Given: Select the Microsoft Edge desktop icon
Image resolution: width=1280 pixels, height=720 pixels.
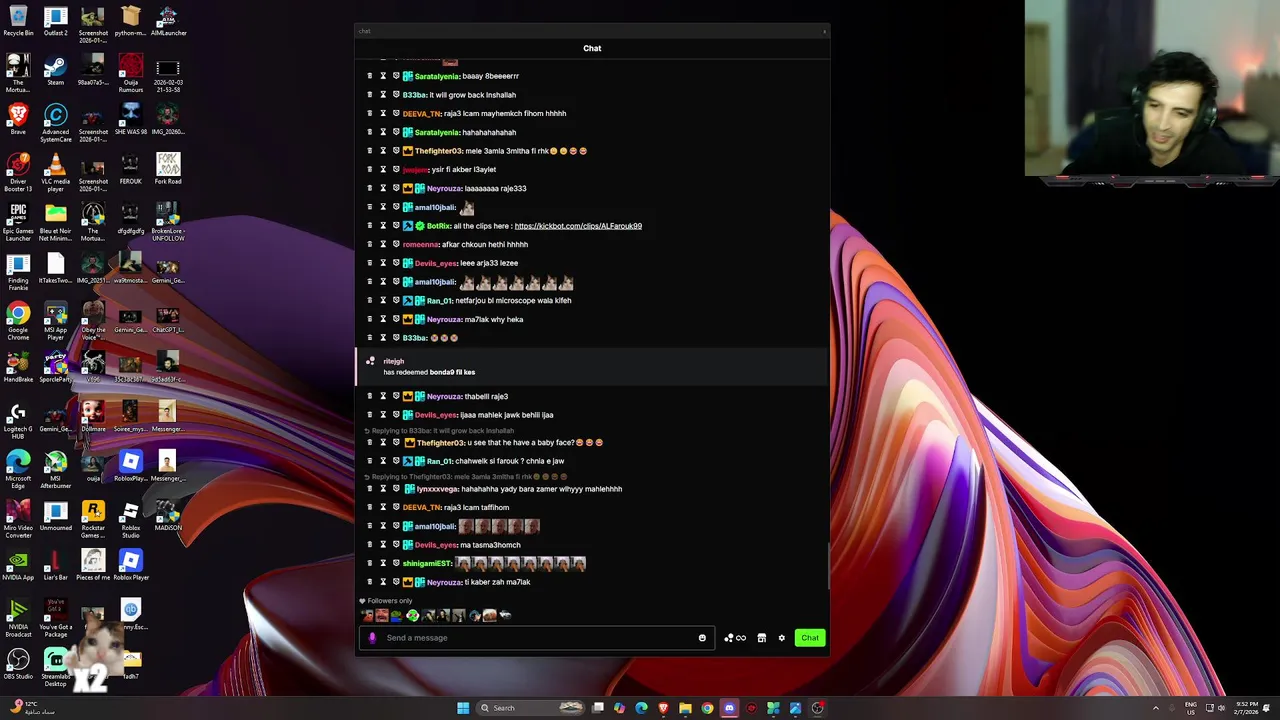Looking at the screenshot, I should click(x=18, y=469).
